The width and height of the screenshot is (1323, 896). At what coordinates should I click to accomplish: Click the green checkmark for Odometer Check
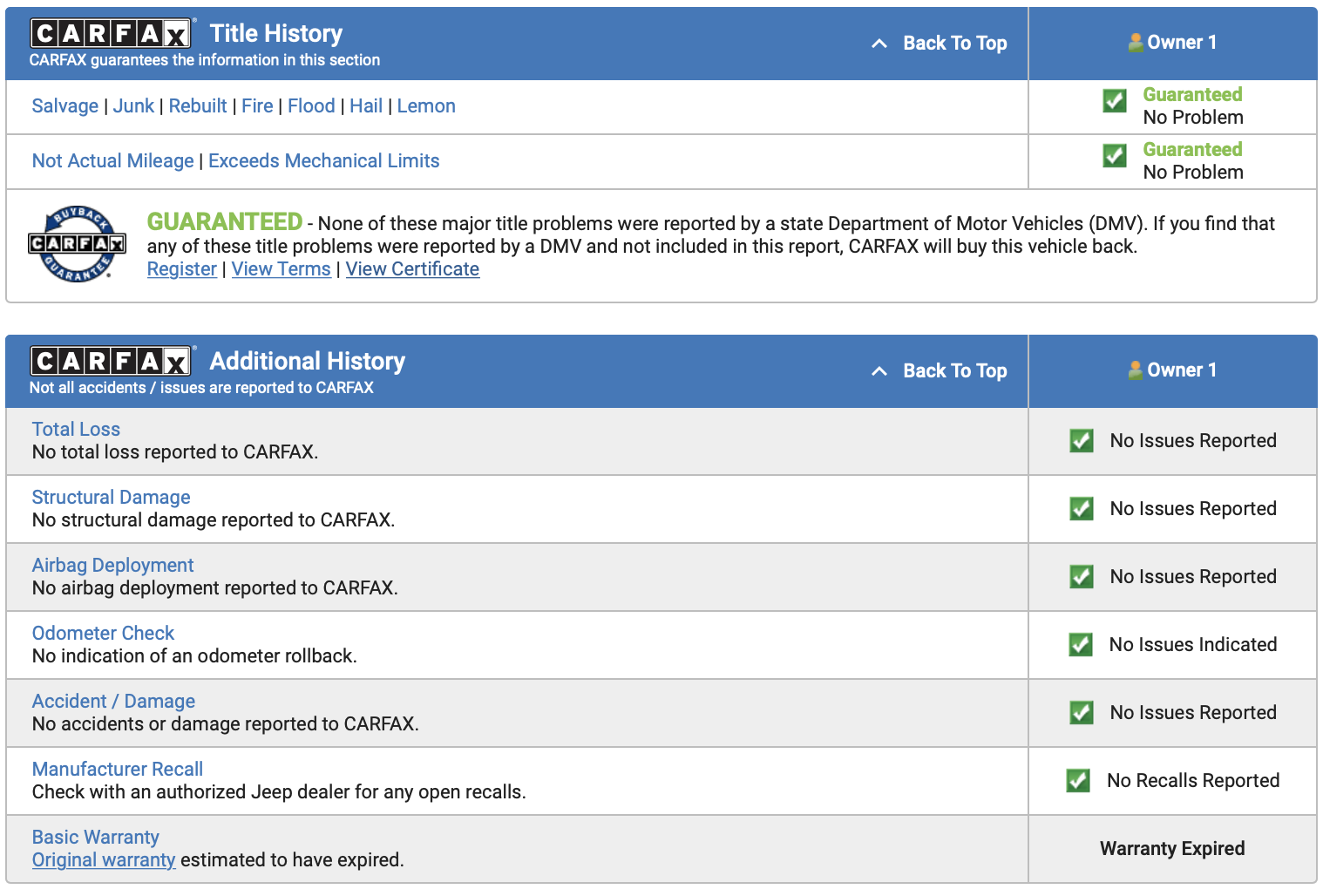click(1081, 645)
